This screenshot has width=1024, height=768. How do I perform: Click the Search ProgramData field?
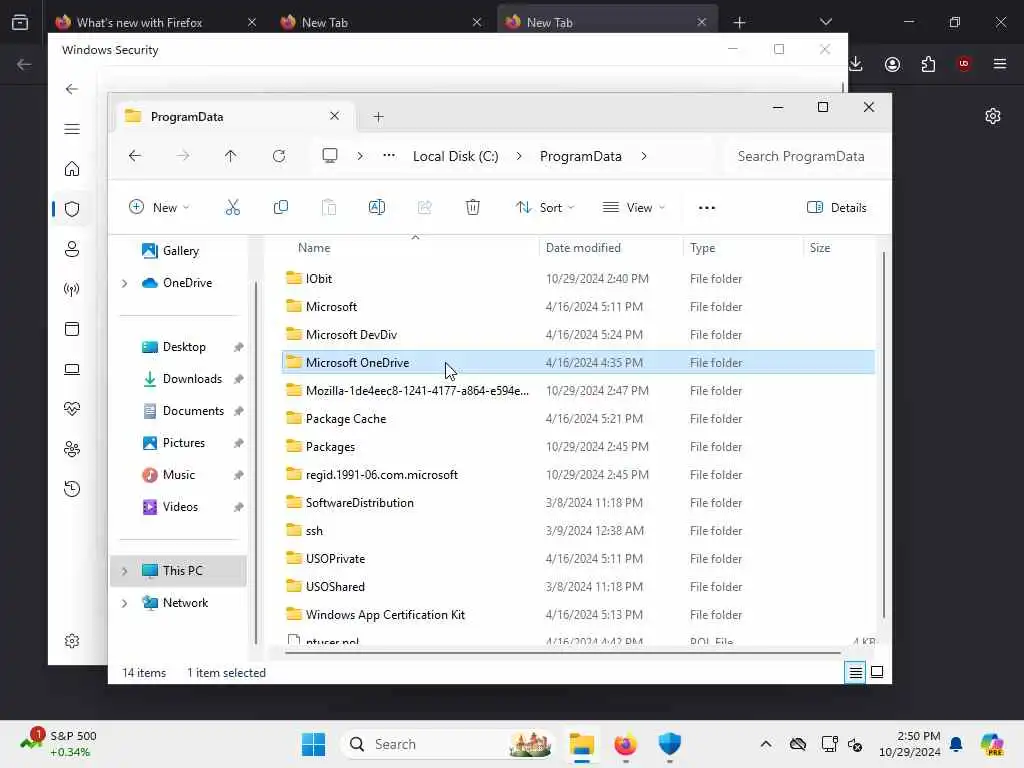(x=807, y=156)
